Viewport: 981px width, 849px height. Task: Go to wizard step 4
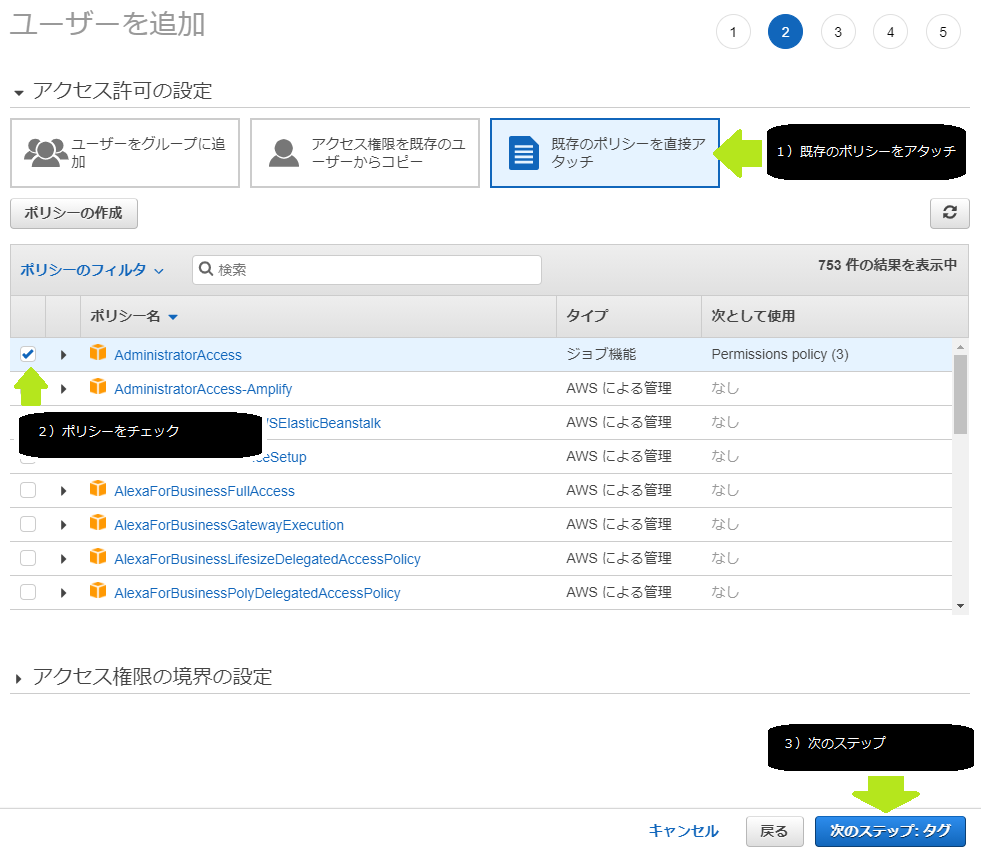click(890, 32)
